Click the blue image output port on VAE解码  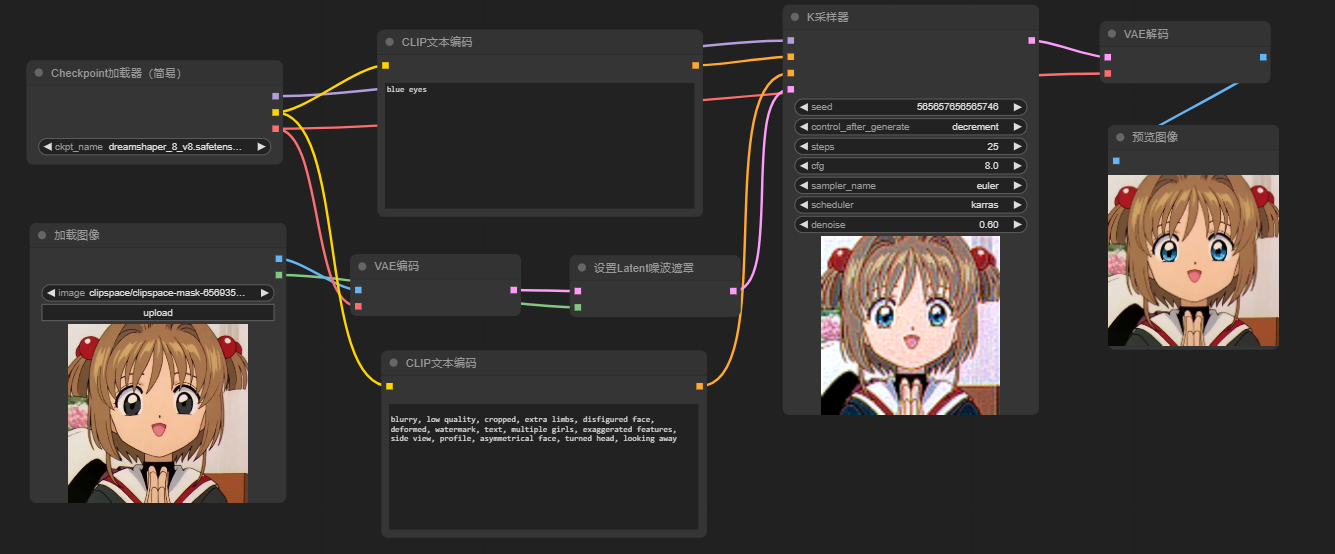[1263, 57]
